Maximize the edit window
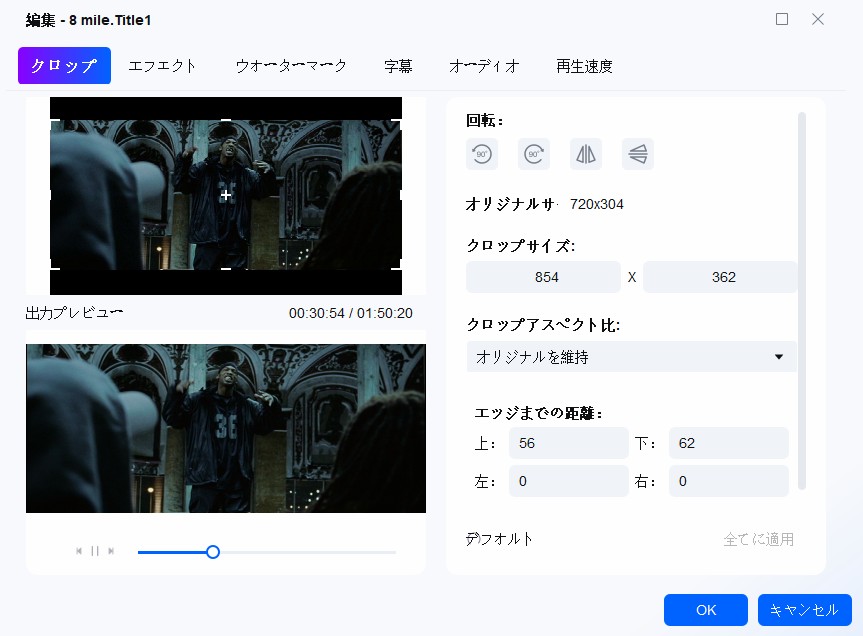863x636 pixels. (x=782, y=19)
